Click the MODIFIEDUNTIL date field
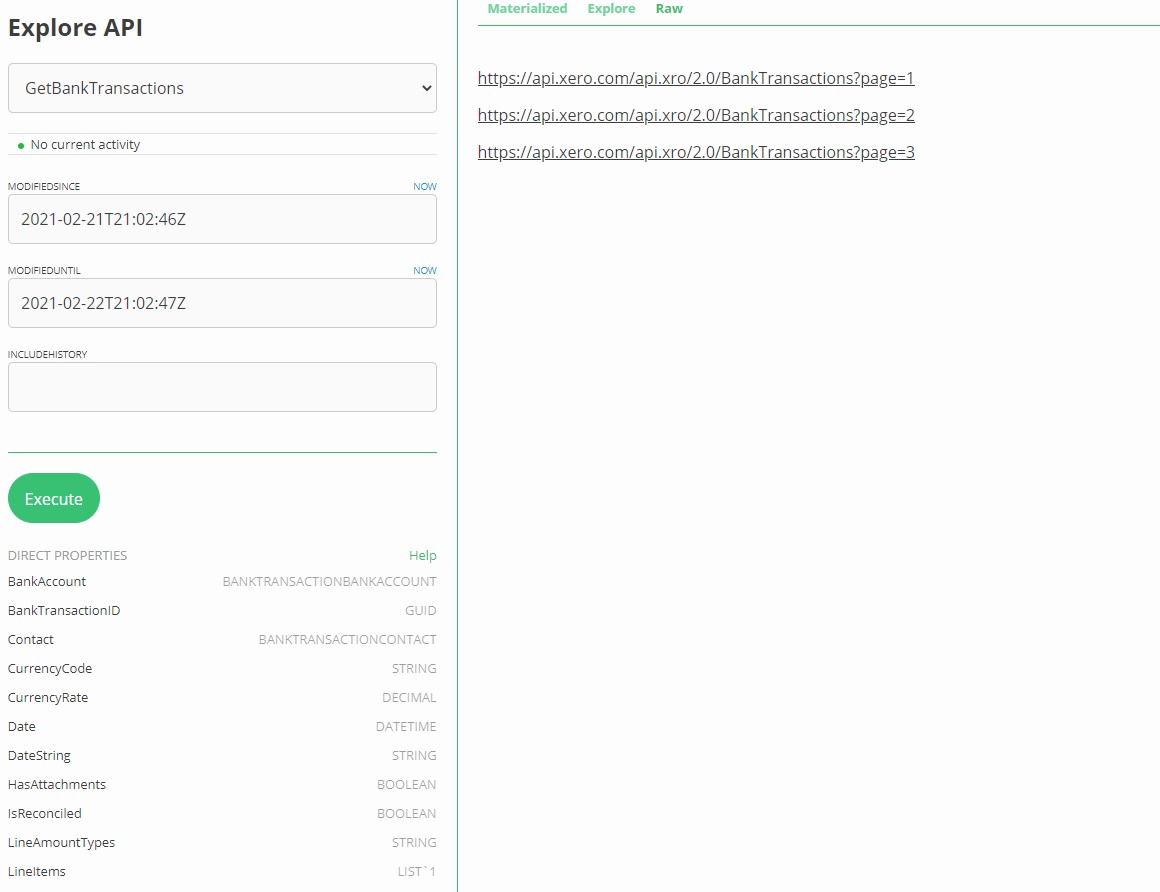Screen dimensions: 1160x892 pyautogui.click(x=222, y=303)
